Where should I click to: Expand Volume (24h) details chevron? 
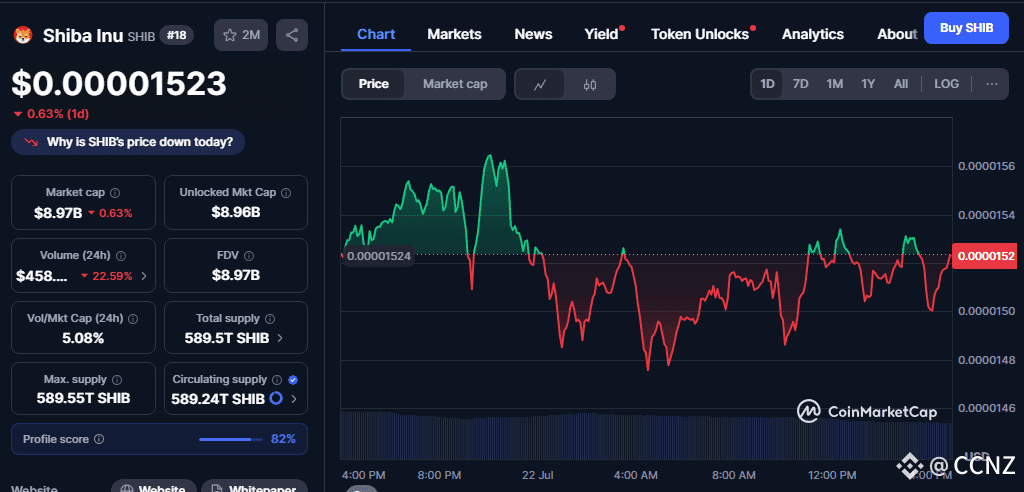(144, 276)
